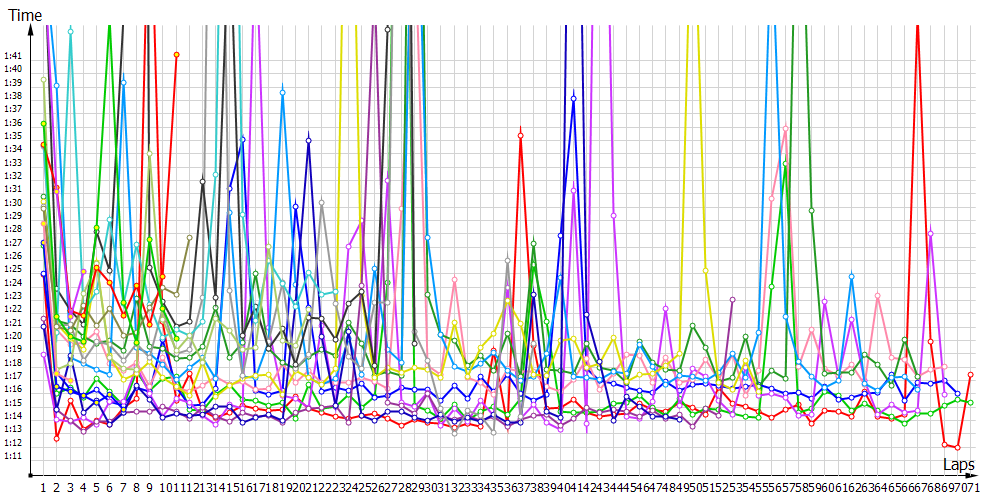Select the red data point at 1:41
This screenshot has width=1000, height=500.
[x=177, y=54]
